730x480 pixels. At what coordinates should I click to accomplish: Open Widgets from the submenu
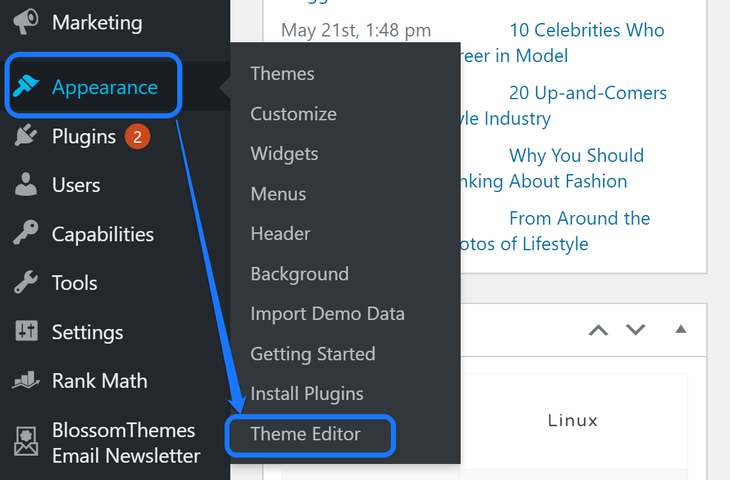(x=284, y=154)
